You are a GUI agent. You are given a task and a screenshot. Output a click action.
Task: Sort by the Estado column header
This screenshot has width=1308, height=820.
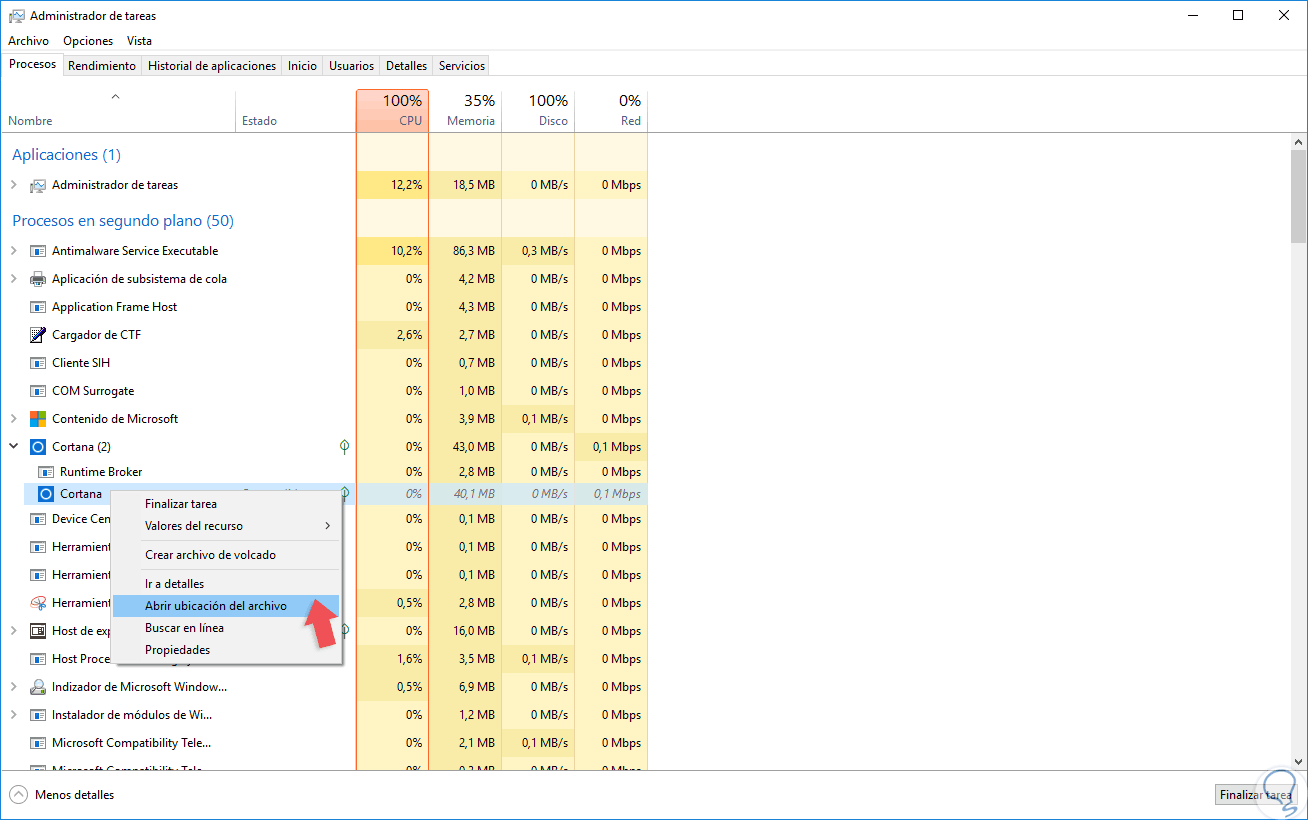tap(295, 111)
